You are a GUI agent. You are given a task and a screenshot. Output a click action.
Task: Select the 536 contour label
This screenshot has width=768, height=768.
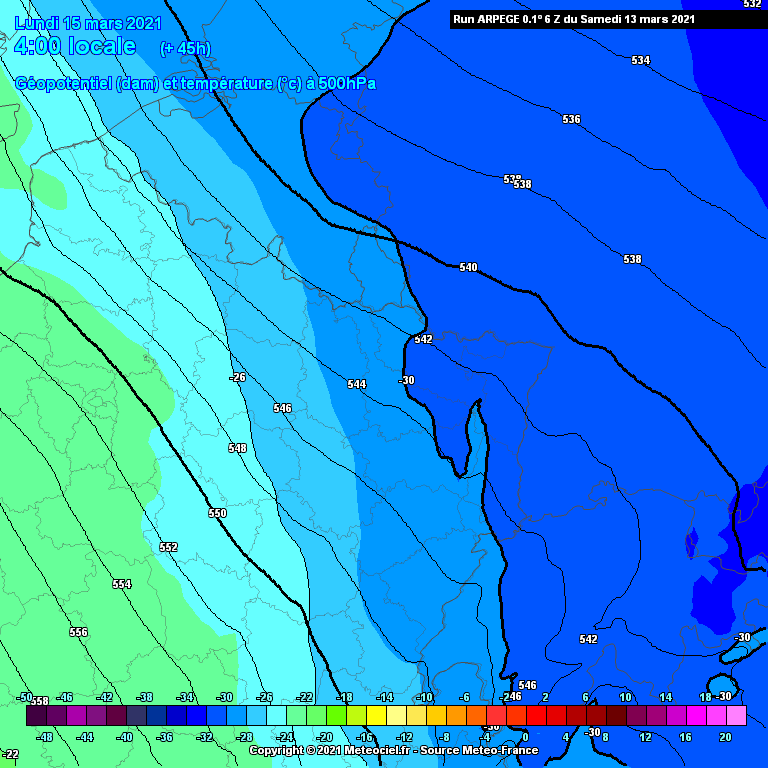[x=571, y=119]
